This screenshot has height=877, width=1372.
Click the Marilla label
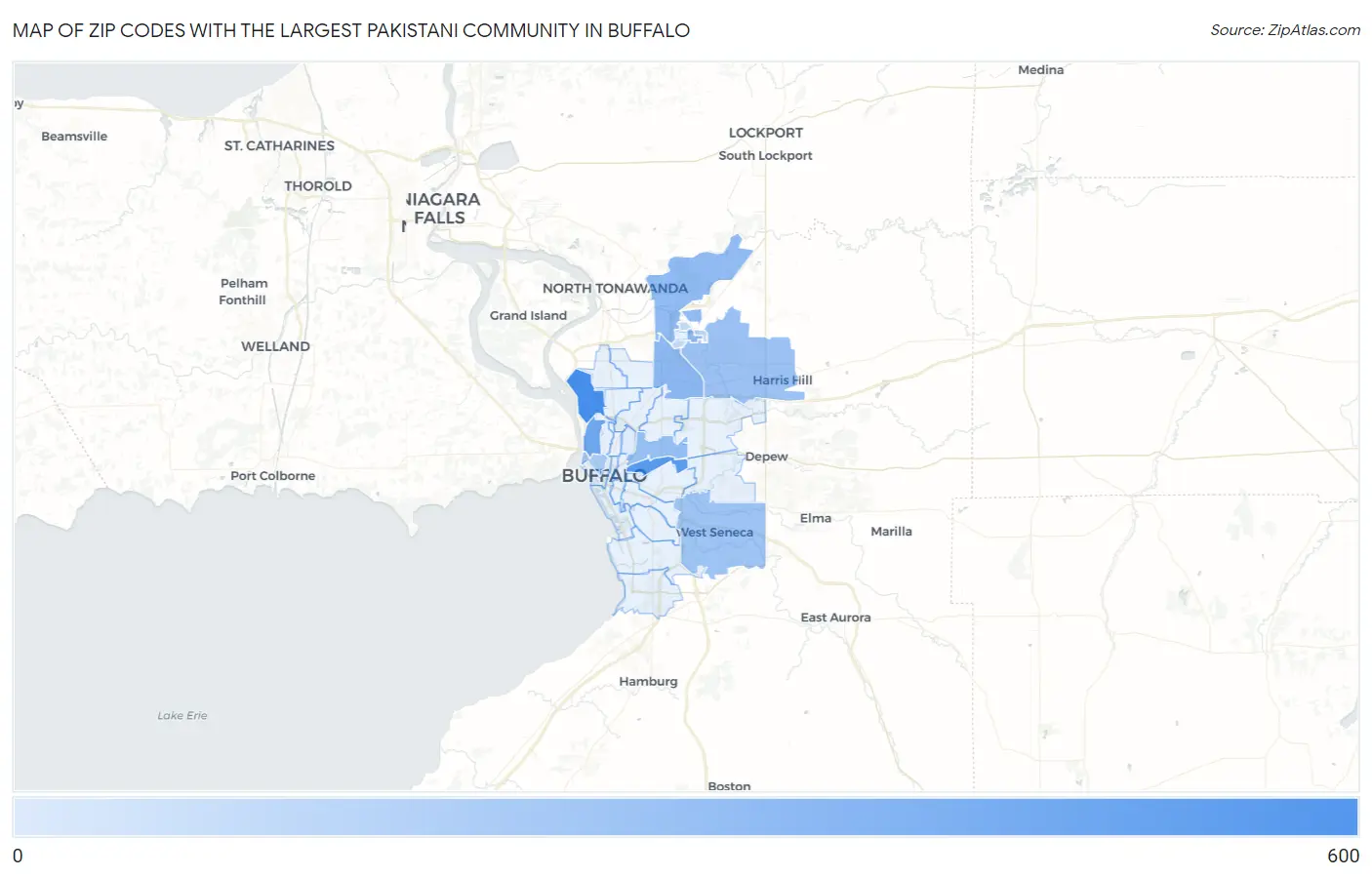891,531
